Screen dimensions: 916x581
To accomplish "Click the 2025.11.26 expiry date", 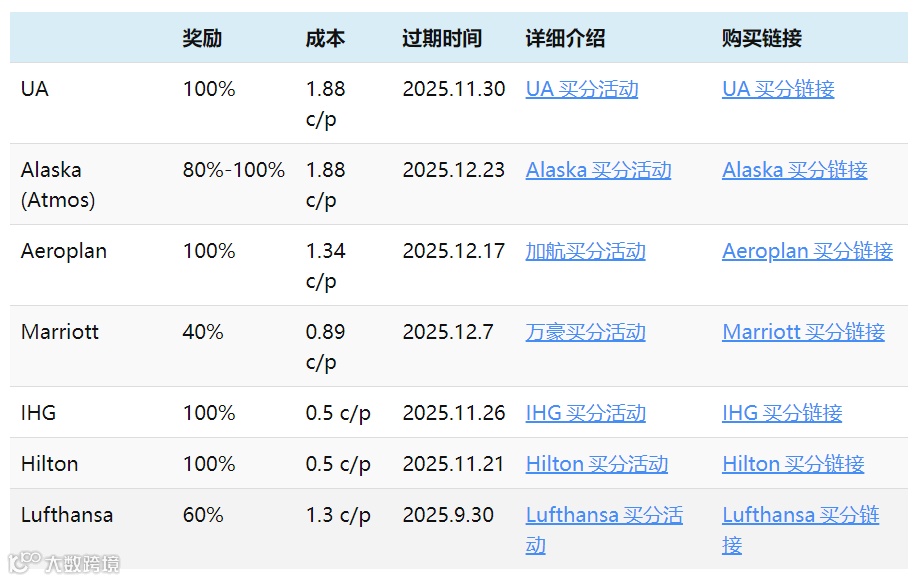I will pyautogui.click(x=454, y=413).
